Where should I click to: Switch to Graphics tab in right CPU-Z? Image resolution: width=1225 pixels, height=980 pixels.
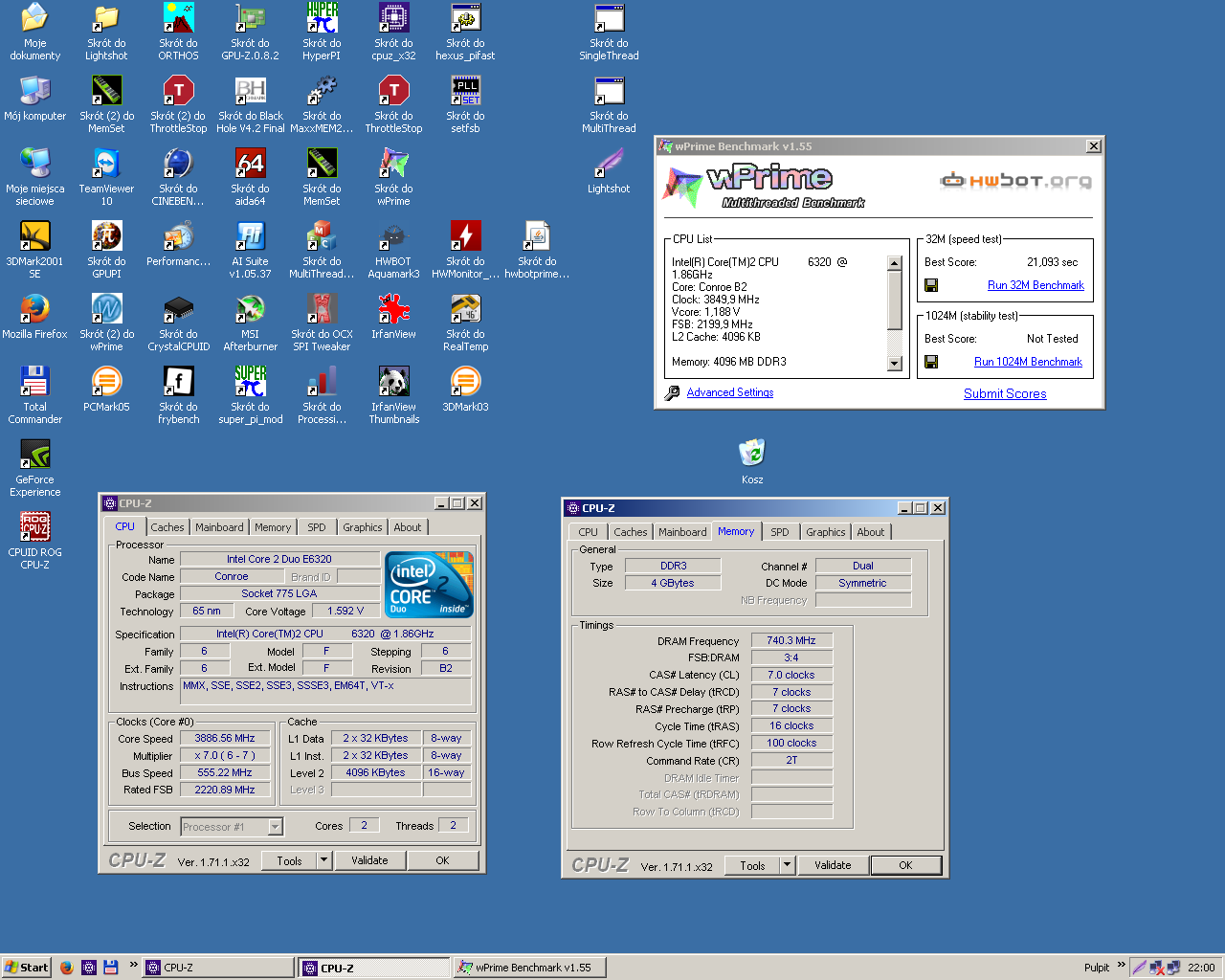[x=826, y=532]
